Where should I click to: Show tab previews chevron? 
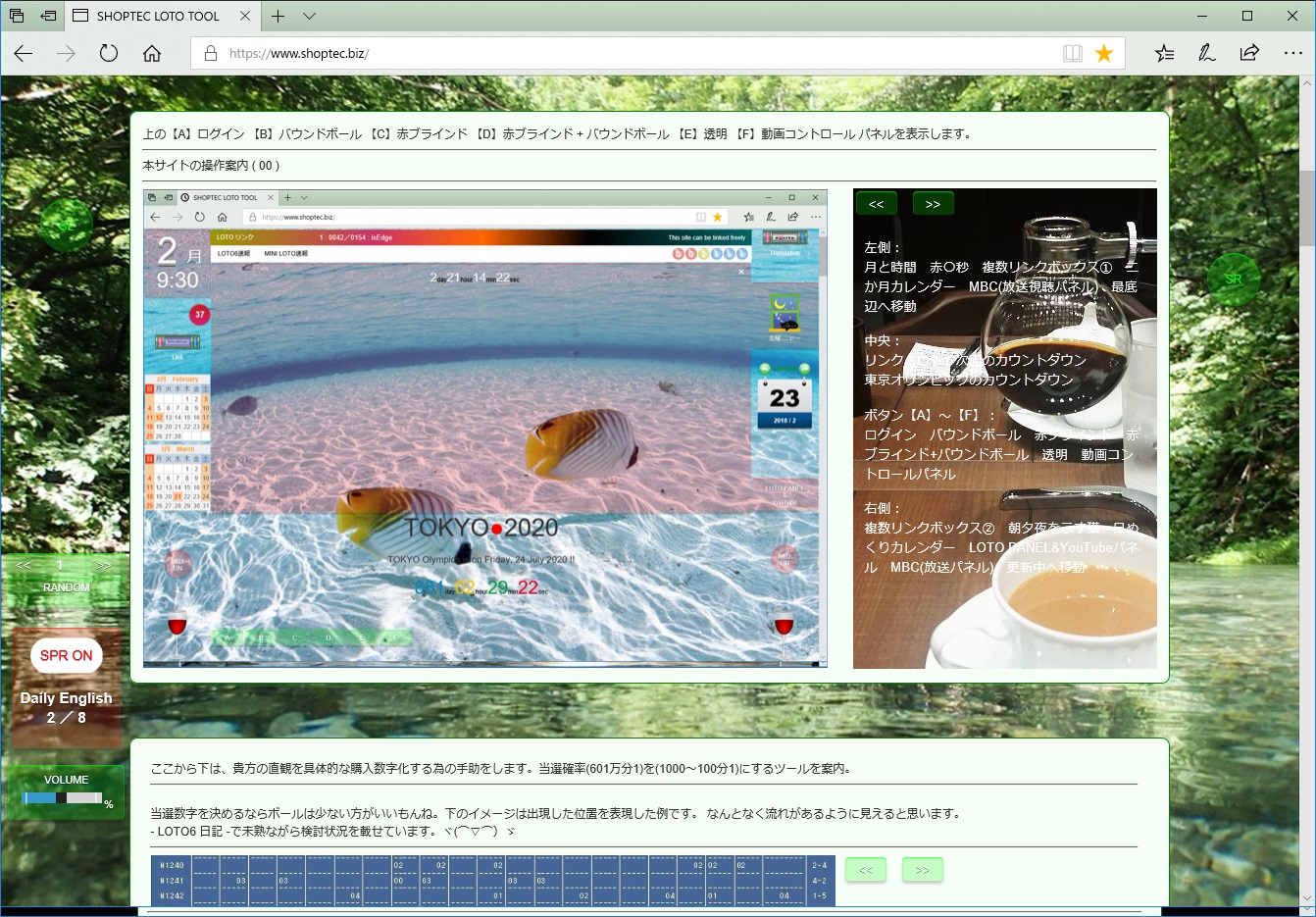(x=309, y=16)
